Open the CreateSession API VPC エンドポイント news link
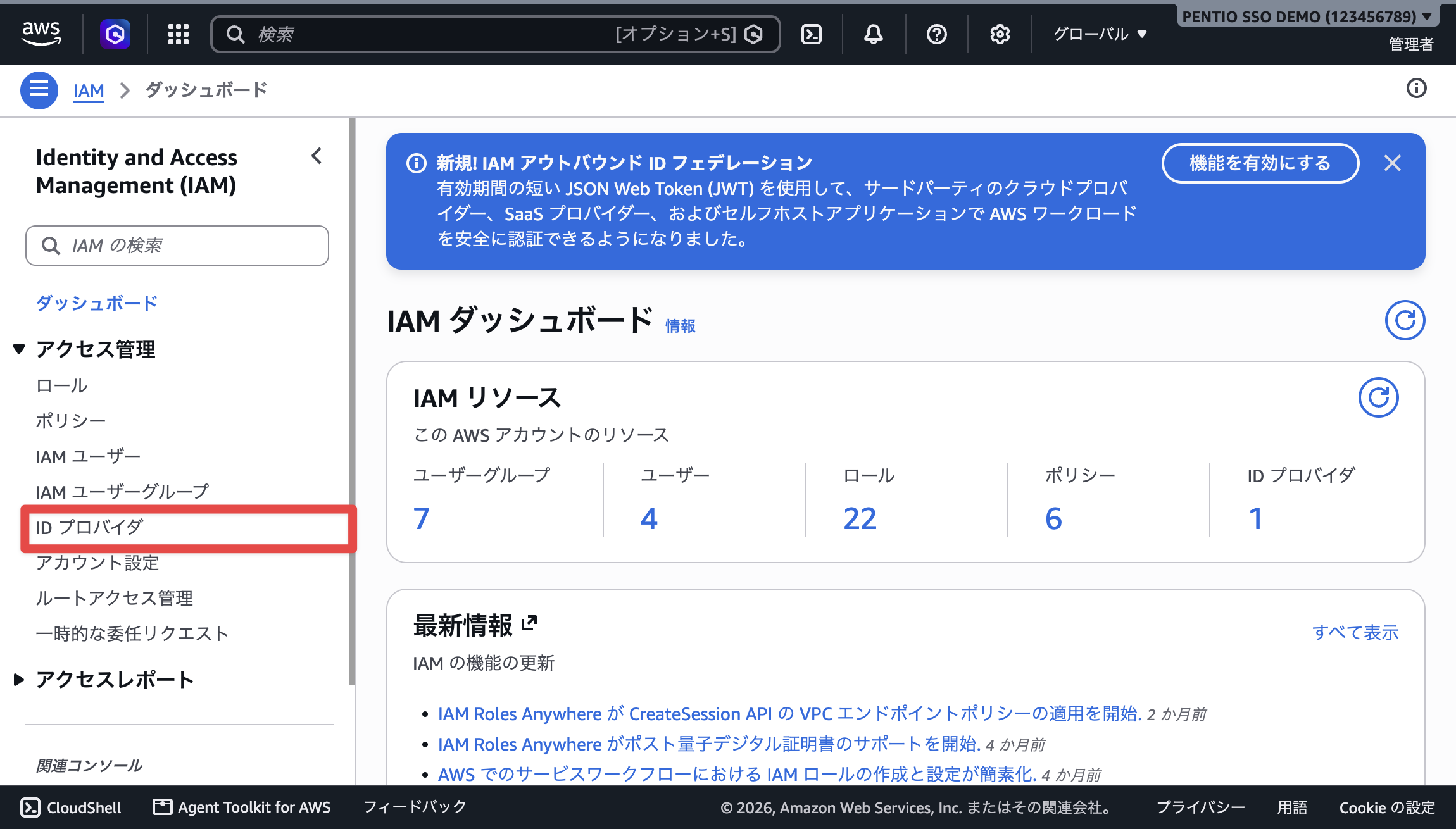 pyautogui.click(x=790, y=714)
